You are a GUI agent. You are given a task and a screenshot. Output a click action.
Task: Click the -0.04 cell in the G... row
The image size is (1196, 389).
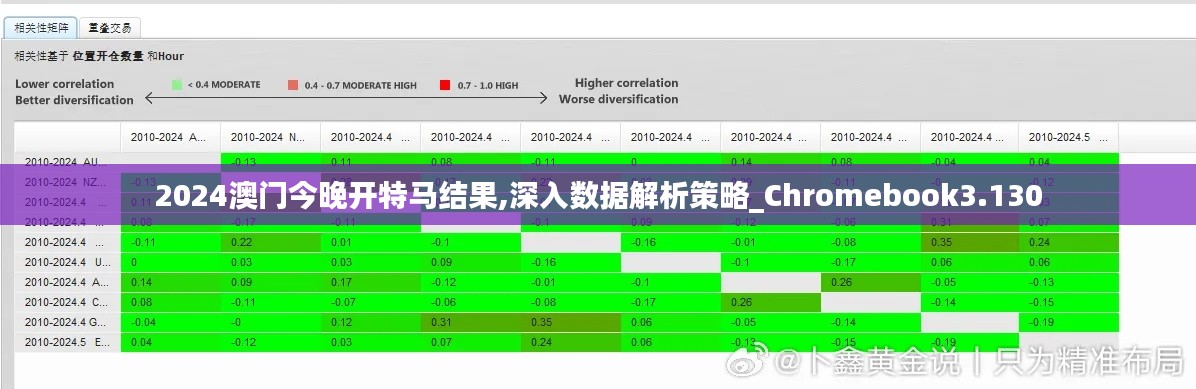pos(171,322)
